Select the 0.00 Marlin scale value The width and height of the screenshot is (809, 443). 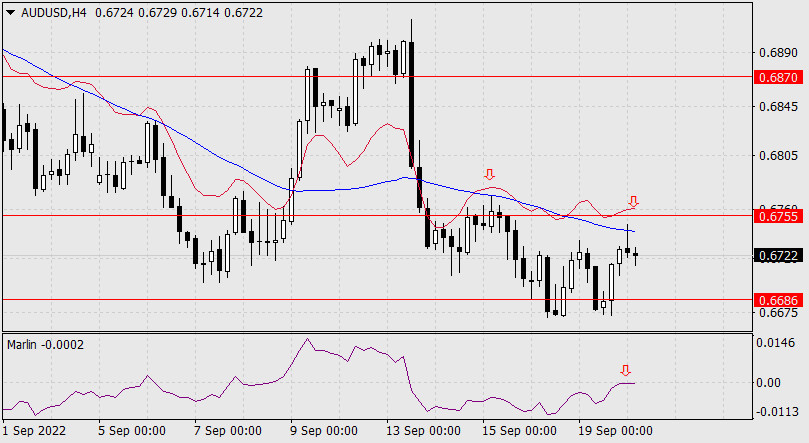pyautogui.click(x=769, y=383)
